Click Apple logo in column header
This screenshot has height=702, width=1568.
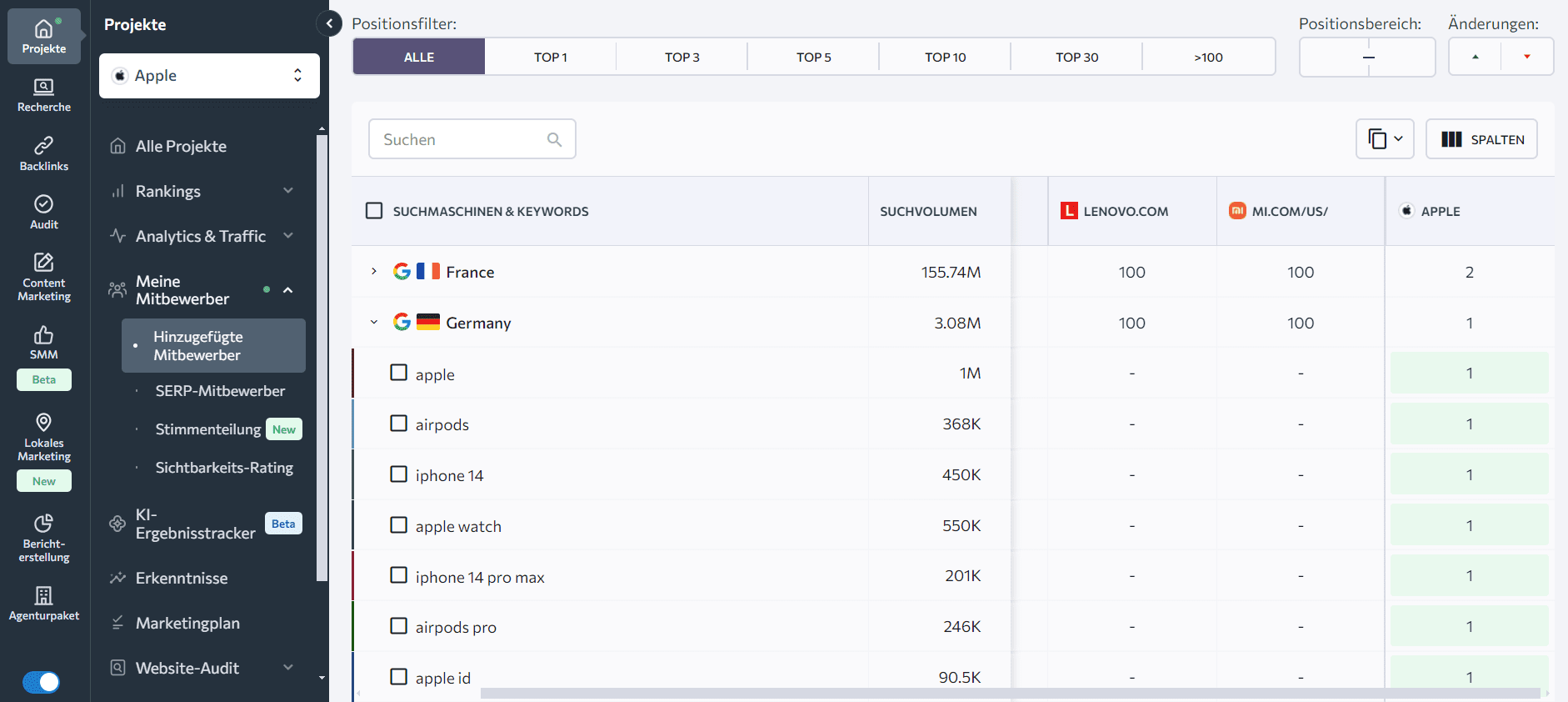[x=1406, y=211]
